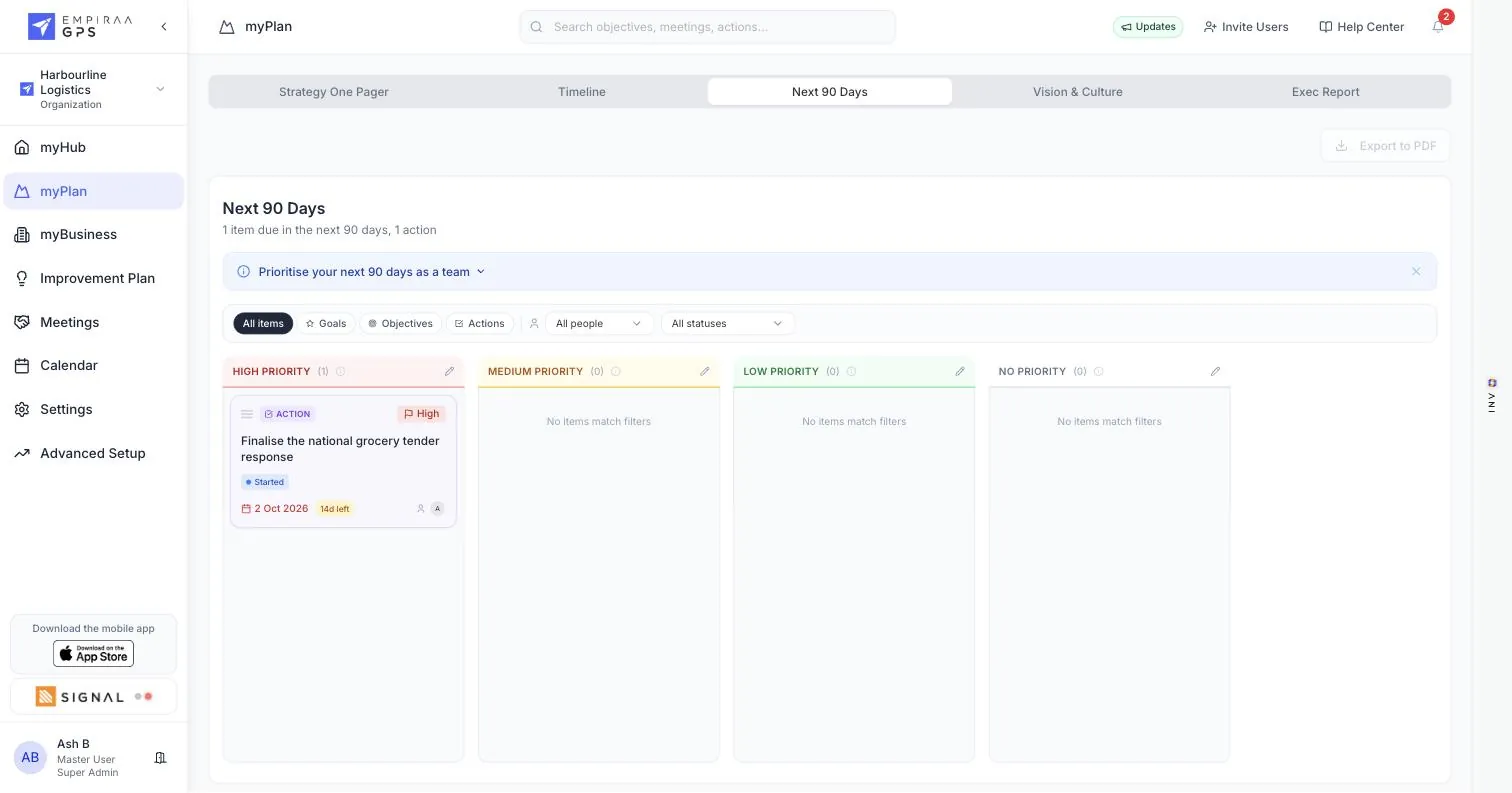This screenshot has height=793, width=1512.
Task: Click the 'Started' status badge on the card
Action: coord(265,482)
